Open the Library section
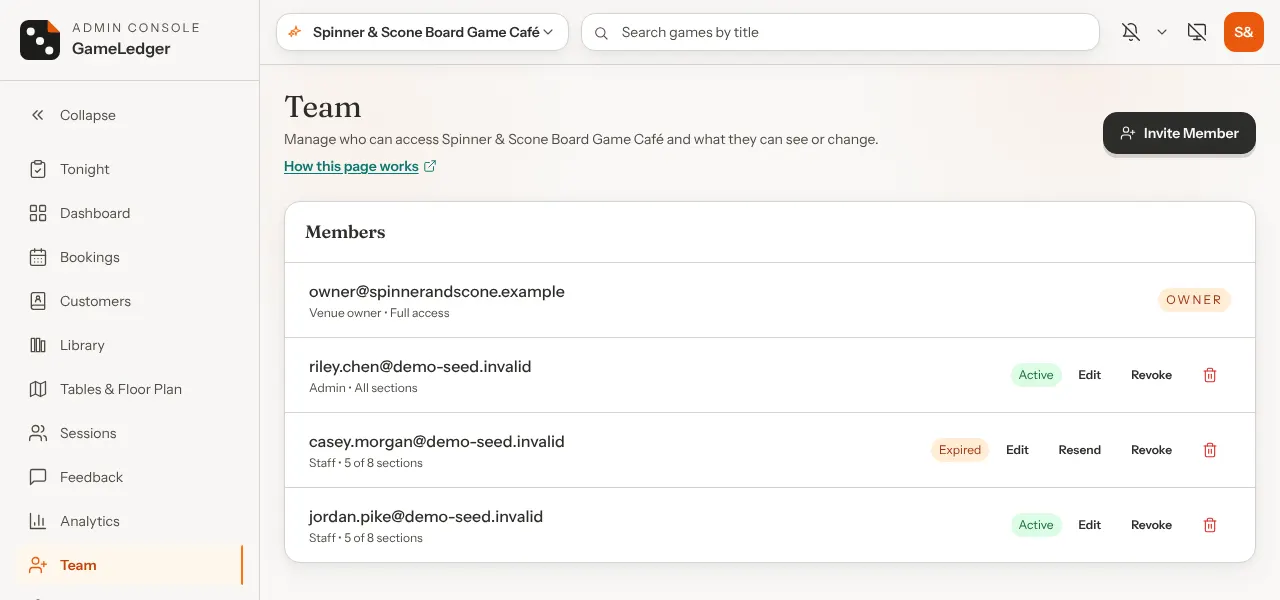 coord(130,345)
